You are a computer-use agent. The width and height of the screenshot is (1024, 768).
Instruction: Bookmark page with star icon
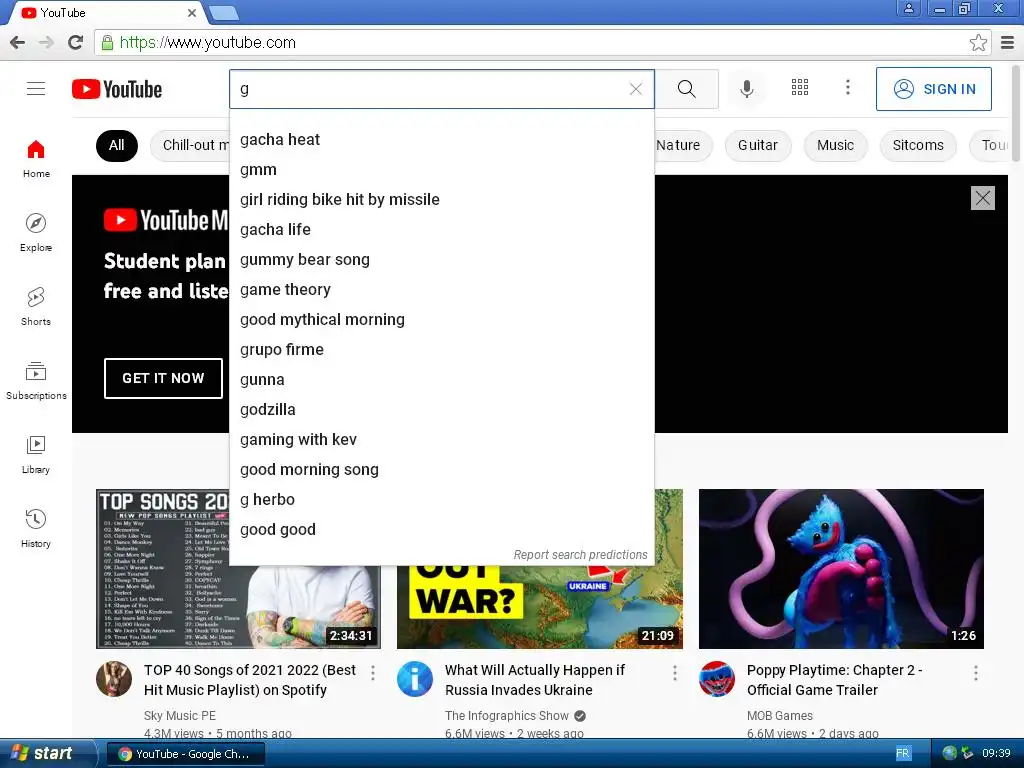(x=978, y=42)
